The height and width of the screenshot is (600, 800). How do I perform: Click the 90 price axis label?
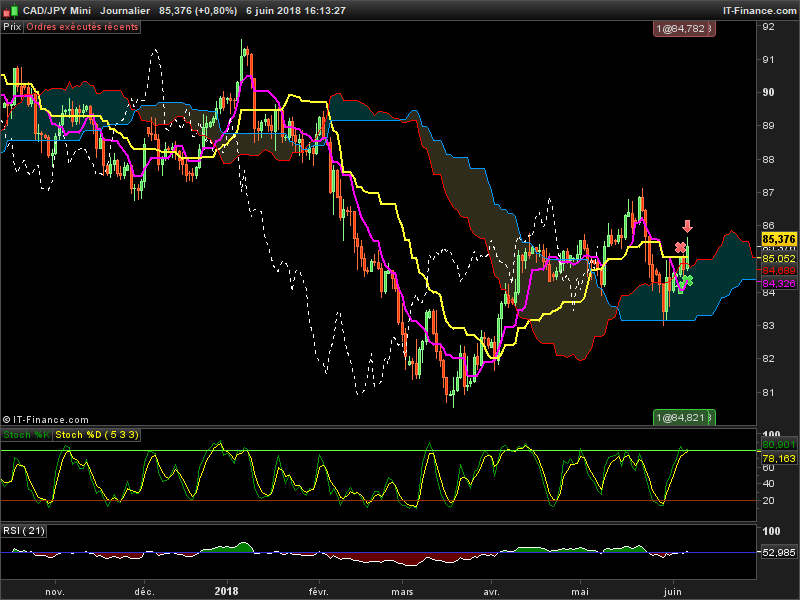(768, 92)
